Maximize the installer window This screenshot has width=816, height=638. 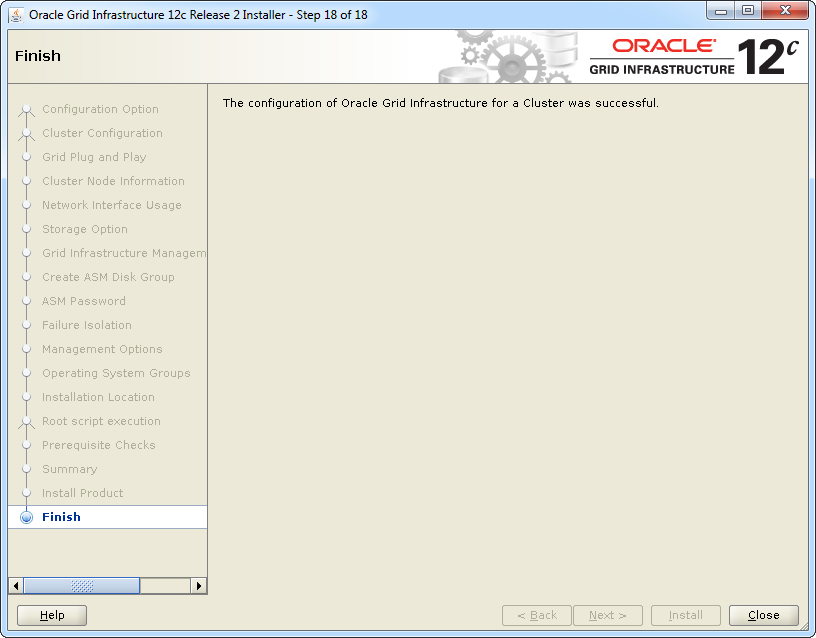pos(748,11)
